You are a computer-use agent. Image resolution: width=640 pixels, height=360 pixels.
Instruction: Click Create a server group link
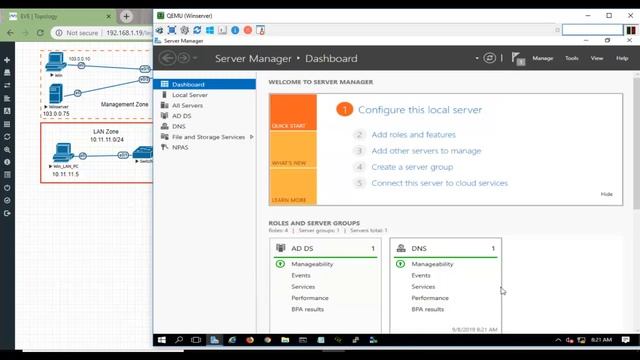(412, 167)
